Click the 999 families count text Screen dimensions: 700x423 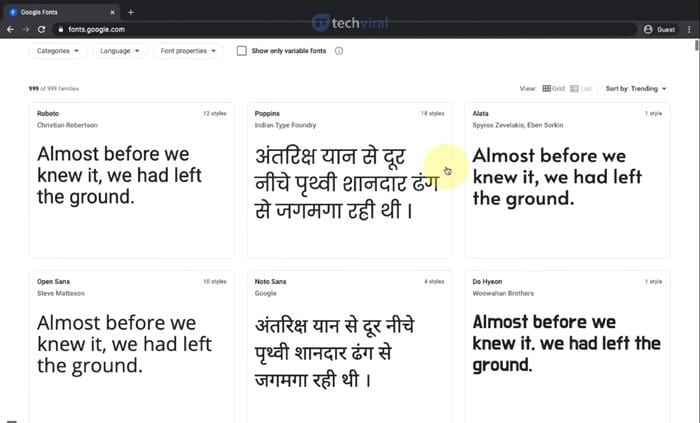tap(54, 88)
